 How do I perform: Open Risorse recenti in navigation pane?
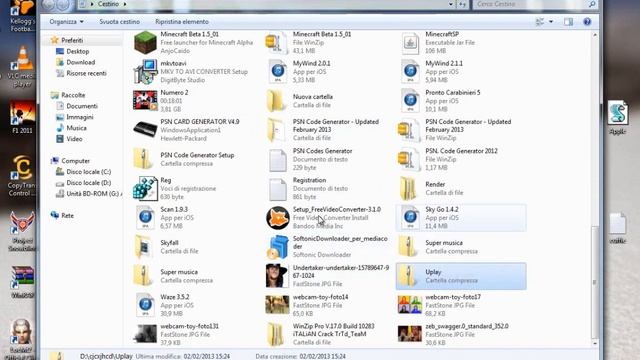point(86,73)
